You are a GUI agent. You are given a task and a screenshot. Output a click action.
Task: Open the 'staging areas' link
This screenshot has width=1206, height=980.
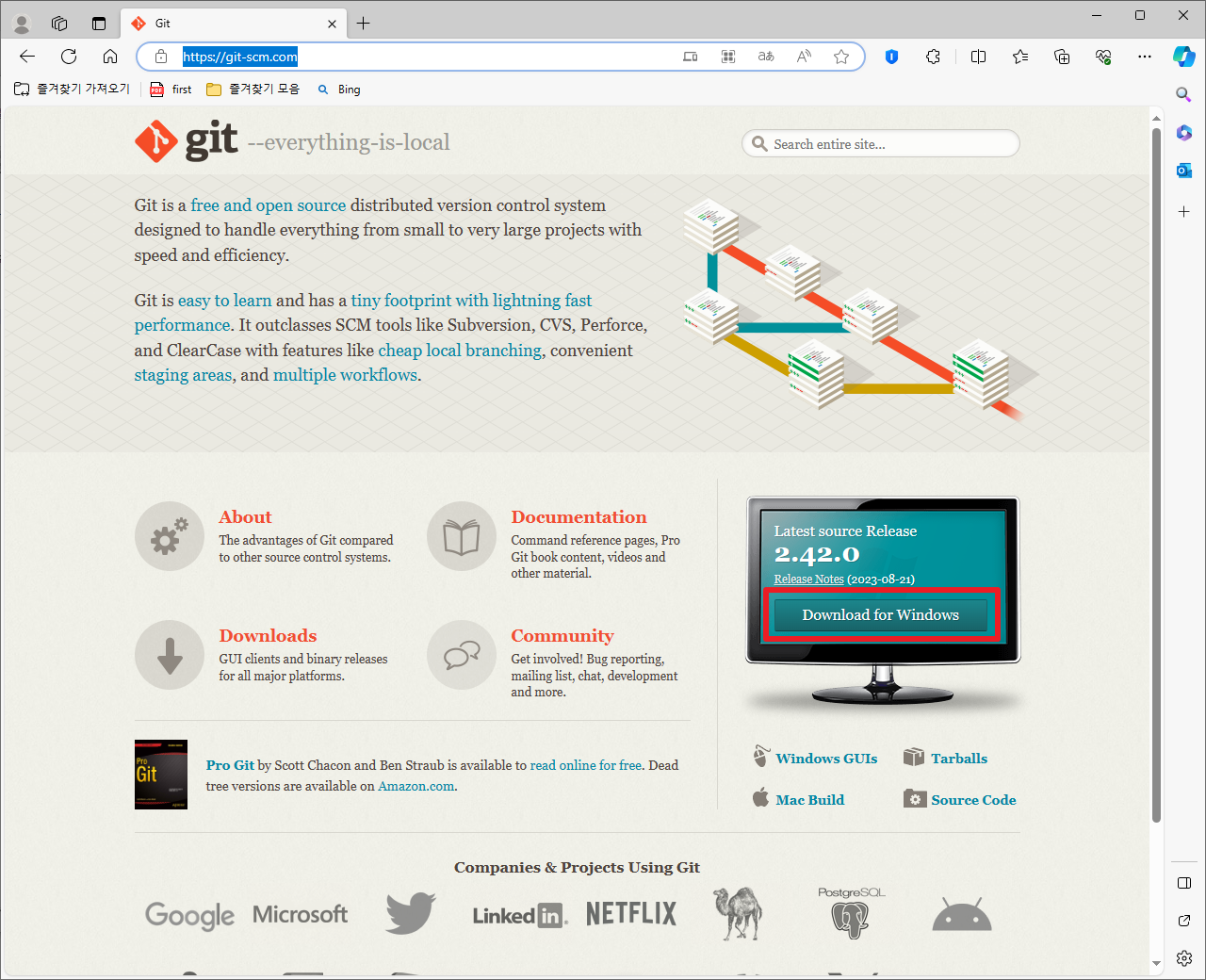183,375
